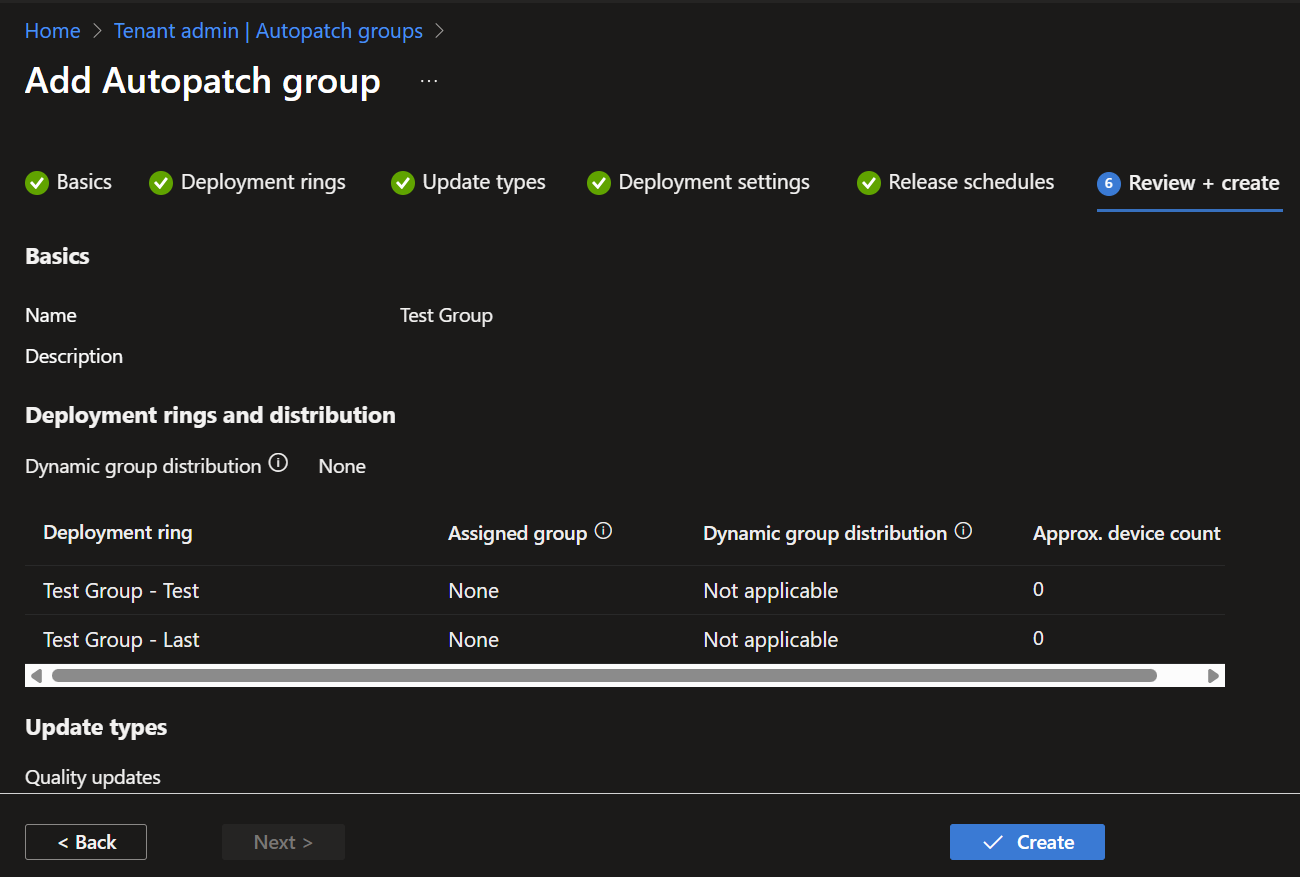1300x877 pixels.
Task: Click device count 0 in Test Group - Test row
Action: [1038, 590]
